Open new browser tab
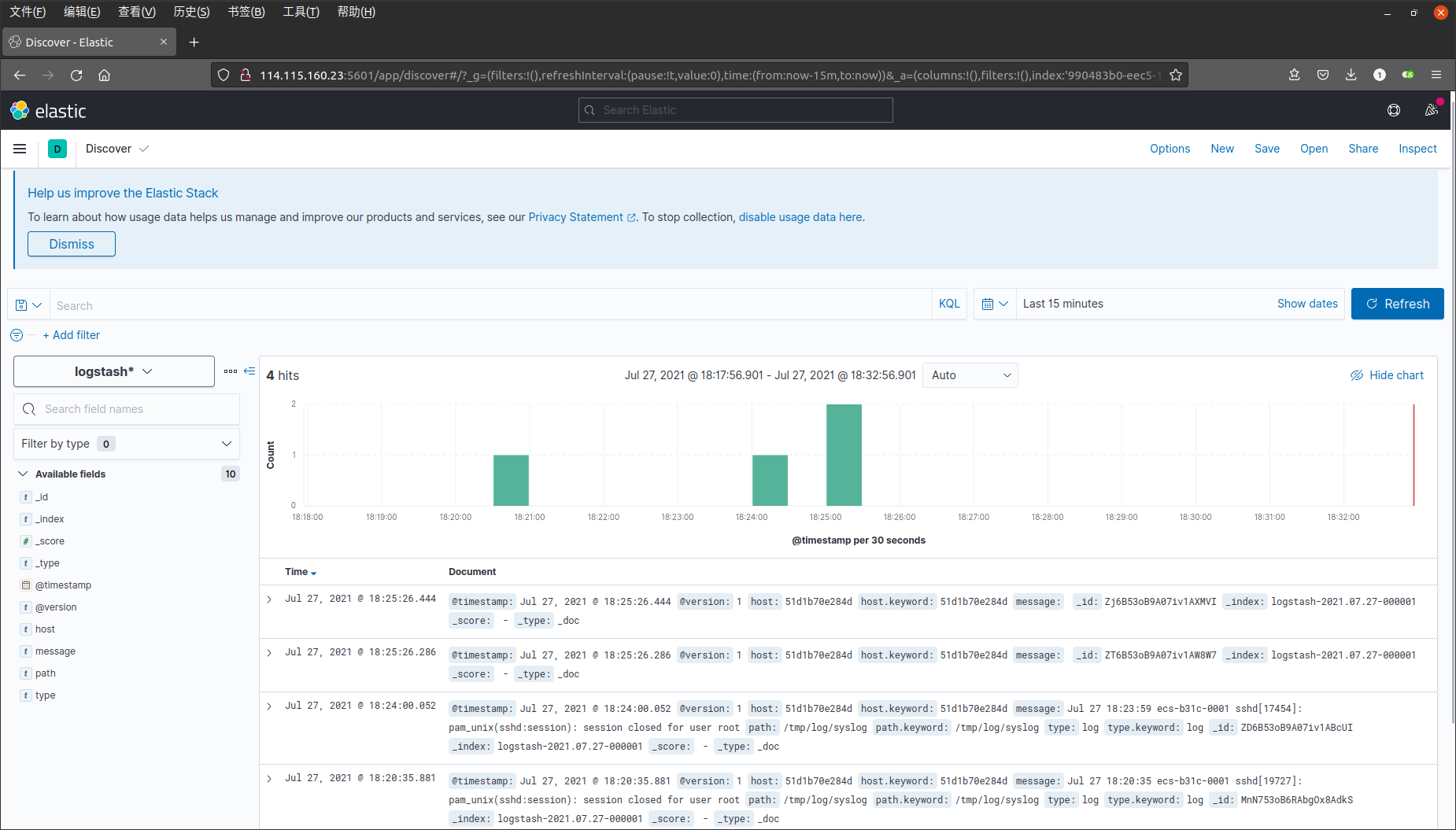The height and width of the screenshot is (830, 1456). click(194, 42)
